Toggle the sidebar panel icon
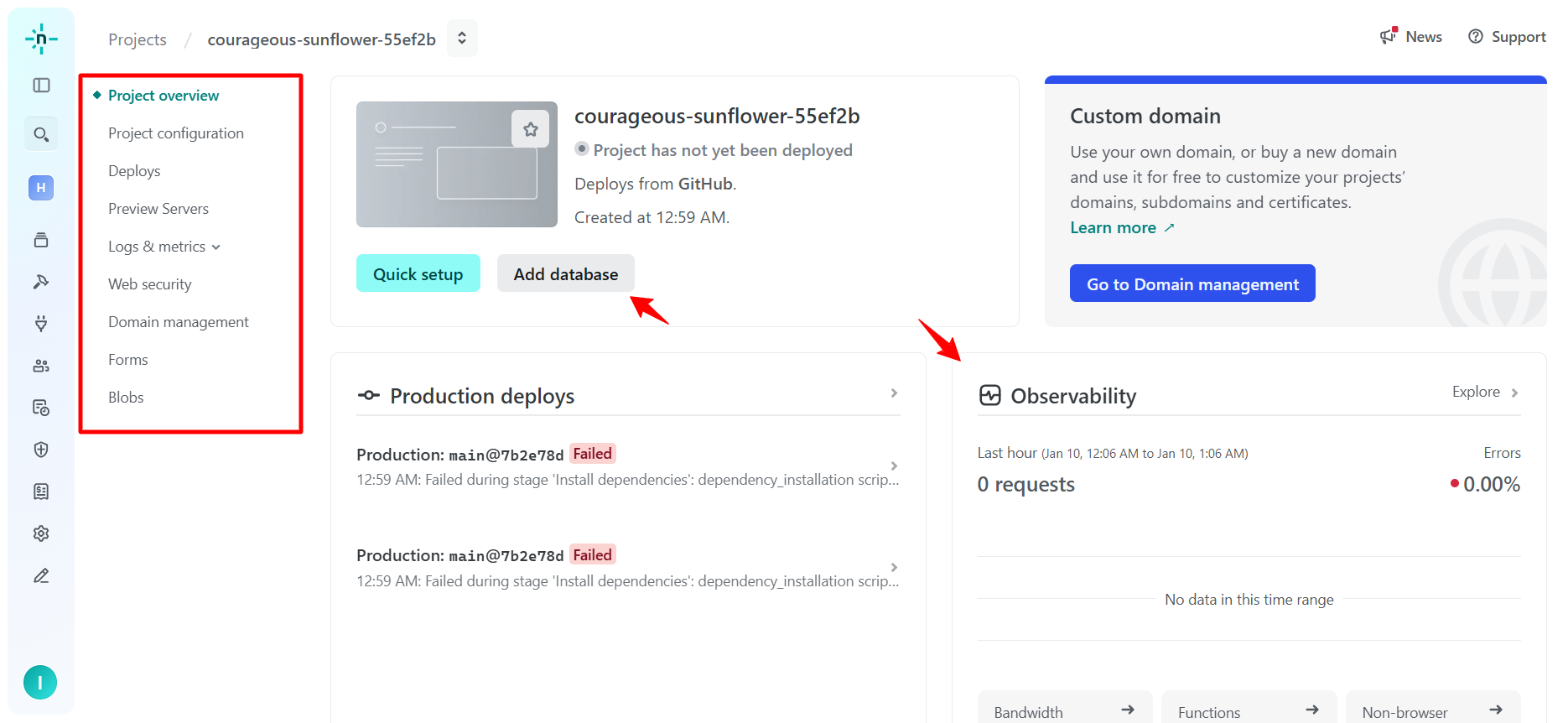 41,85
